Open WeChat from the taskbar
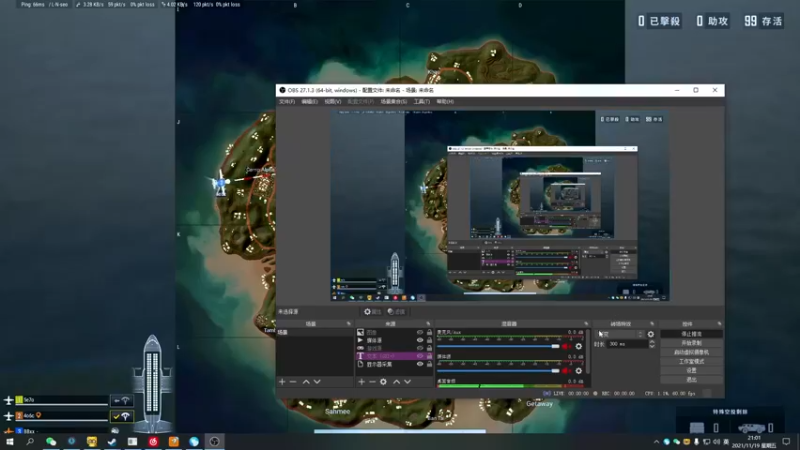 click(x=51, y=441)
